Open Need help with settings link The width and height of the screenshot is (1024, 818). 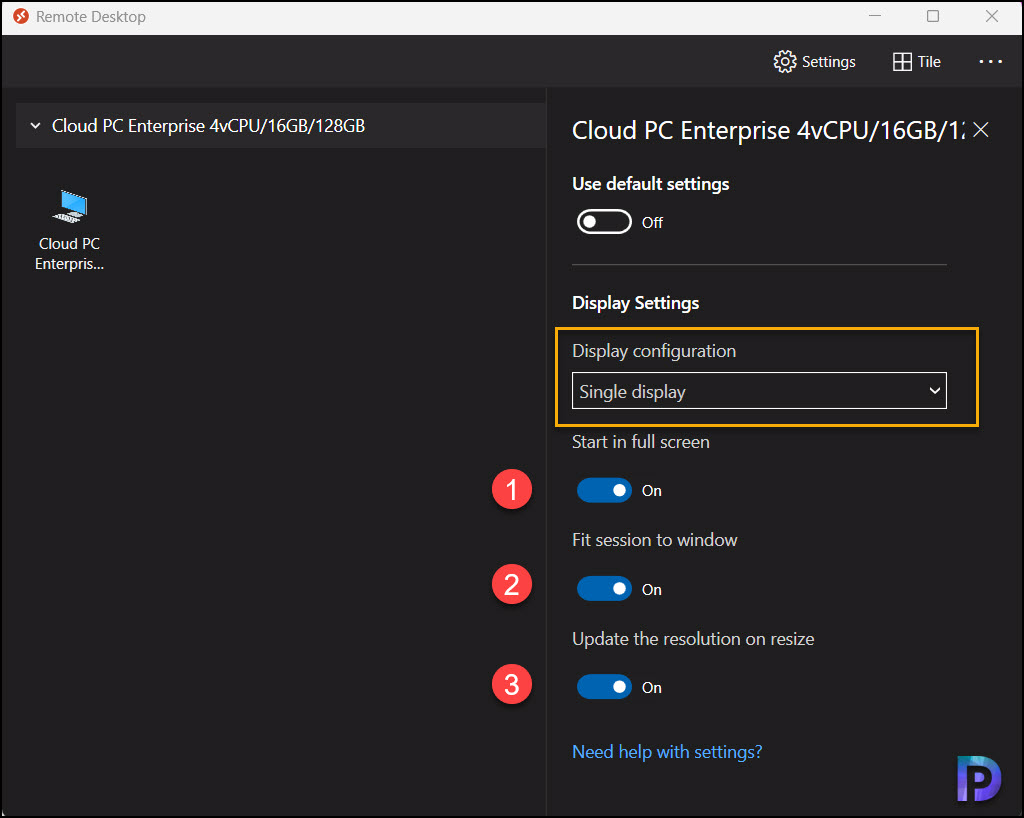click(667, 751)
